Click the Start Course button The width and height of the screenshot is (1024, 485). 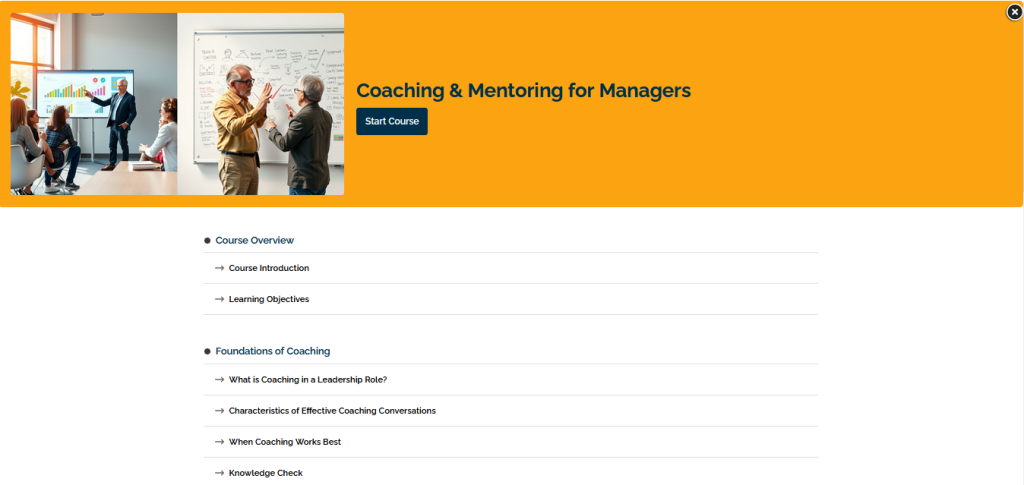coord(392,121)
